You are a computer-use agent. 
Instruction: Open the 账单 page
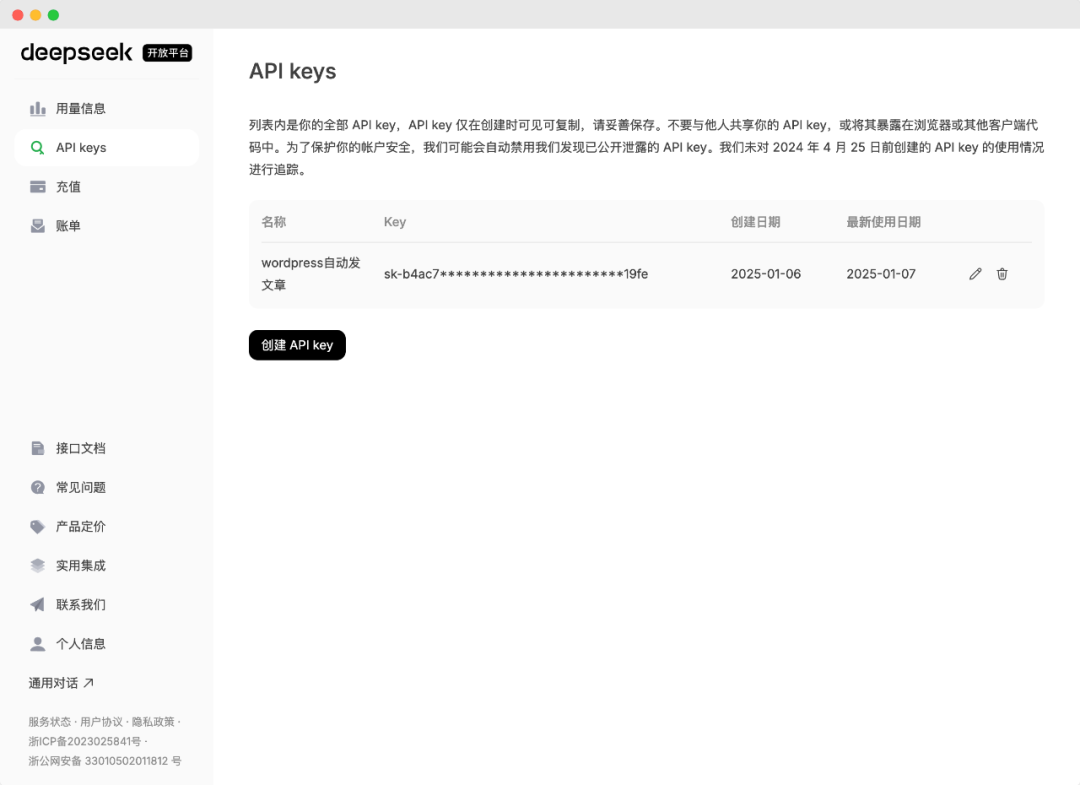point(107,226)
